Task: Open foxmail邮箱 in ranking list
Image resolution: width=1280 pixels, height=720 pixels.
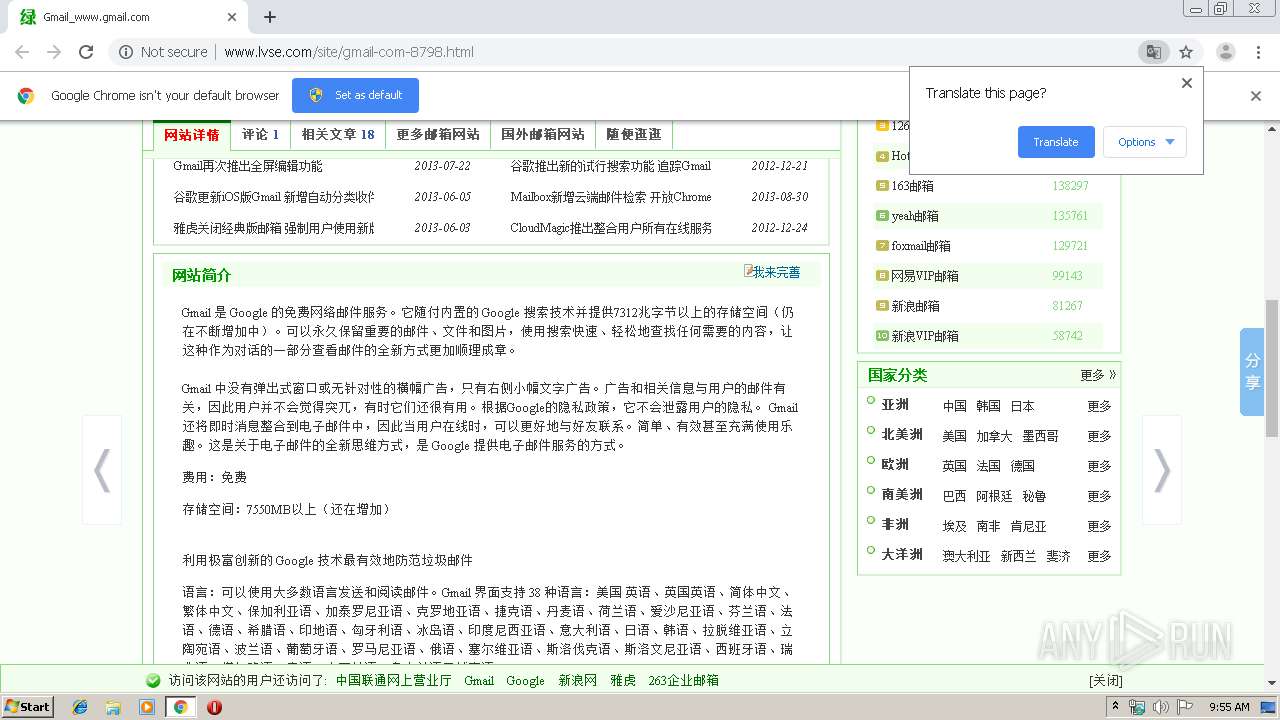Action: [921, 246]
